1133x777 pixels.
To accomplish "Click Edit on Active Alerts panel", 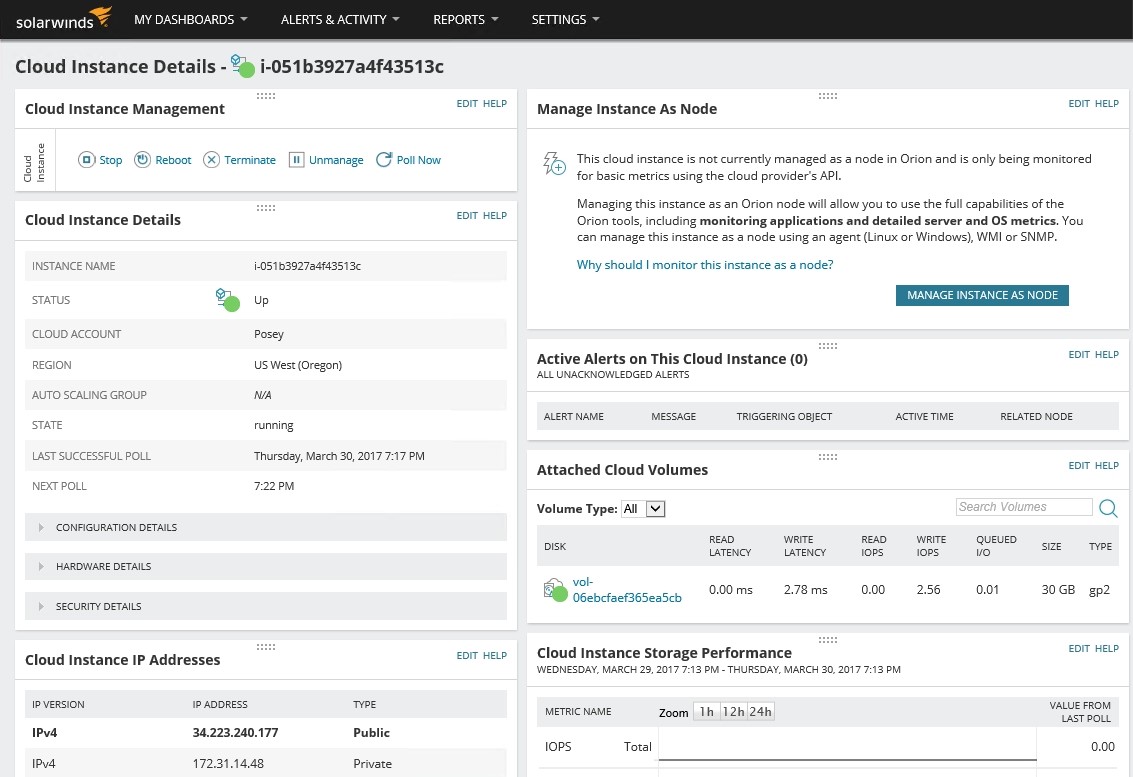I will tap(1079, 354).
